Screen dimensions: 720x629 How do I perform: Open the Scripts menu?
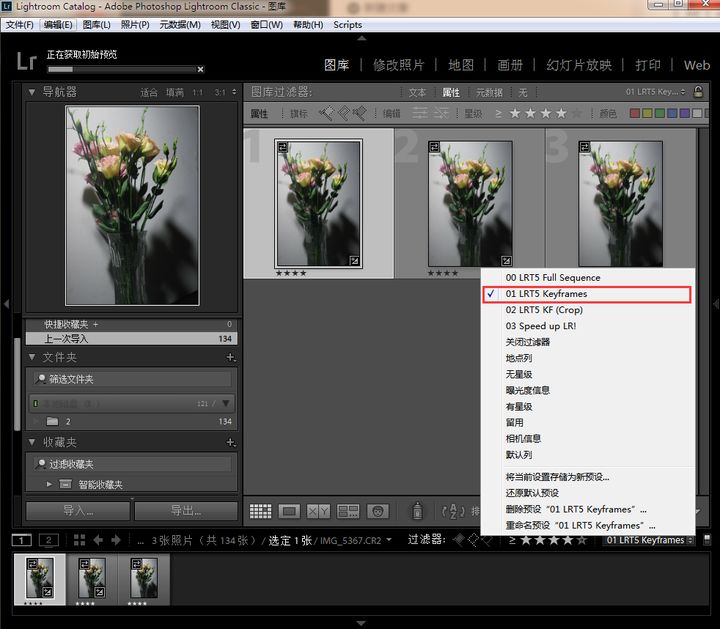tap(348, 25)
